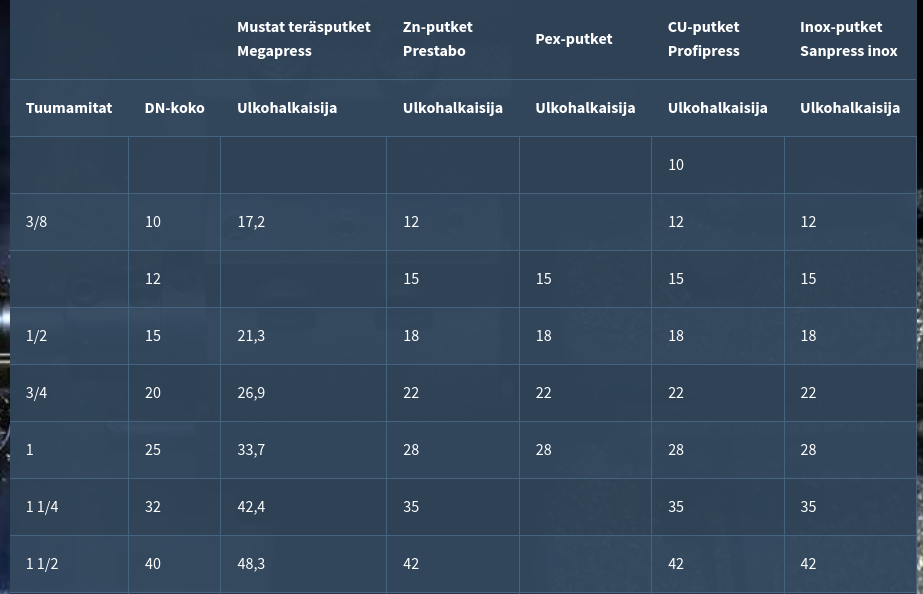Click the Mustat teräsputket Megapress column header

[x=303, y=39]
